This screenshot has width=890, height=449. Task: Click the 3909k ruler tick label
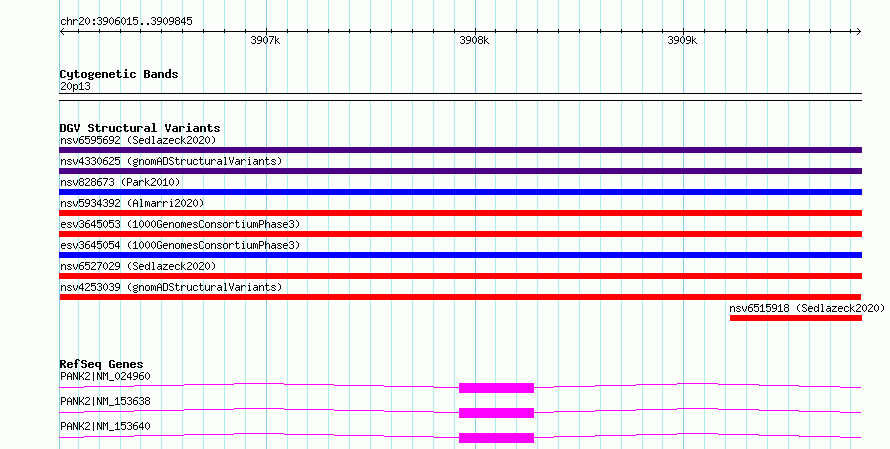tap(682, 40)
